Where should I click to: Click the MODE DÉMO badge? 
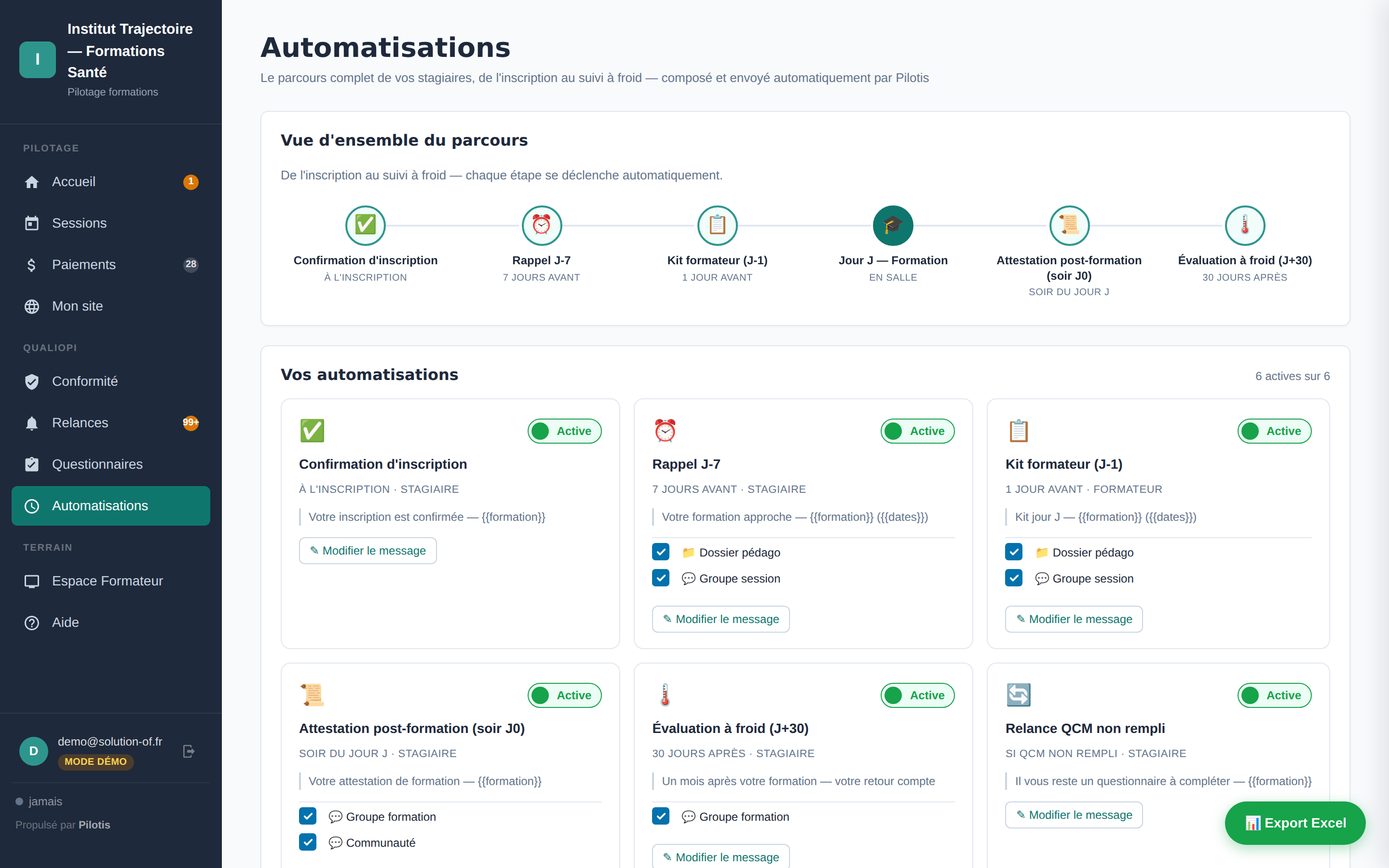pyautogui.click(x=95, y=762)
